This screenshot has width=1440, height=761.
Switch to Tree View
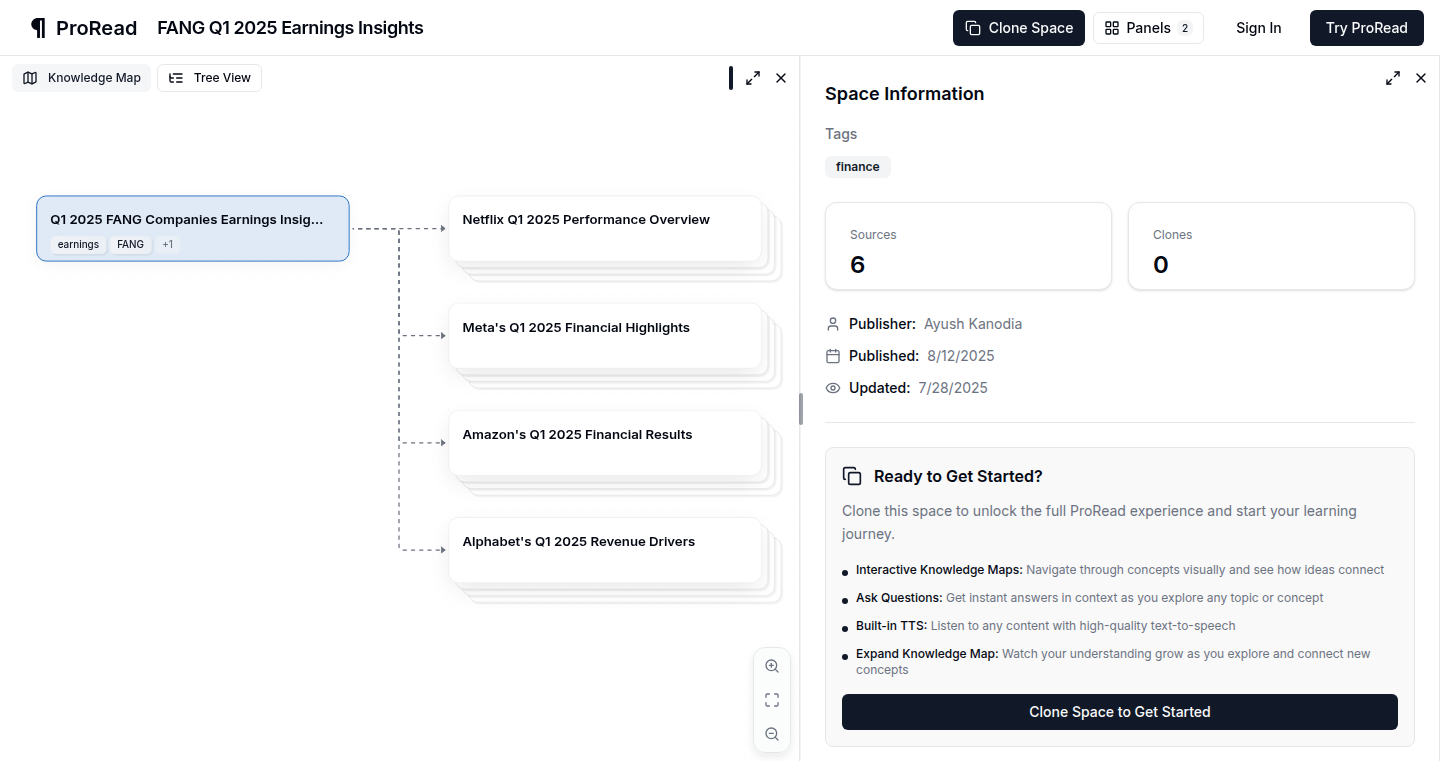[x=210, y=78]
